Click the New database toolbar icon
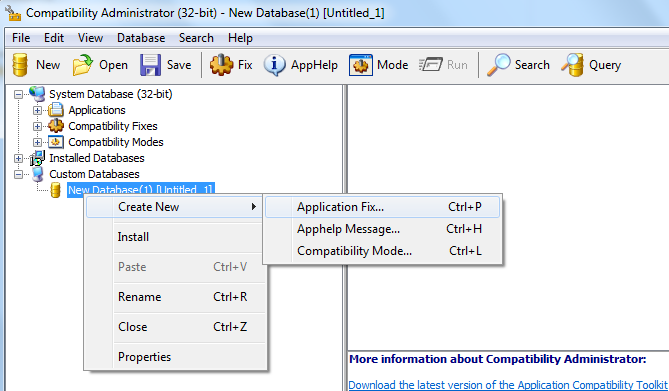The image size is (669, 391). [20, 65]
